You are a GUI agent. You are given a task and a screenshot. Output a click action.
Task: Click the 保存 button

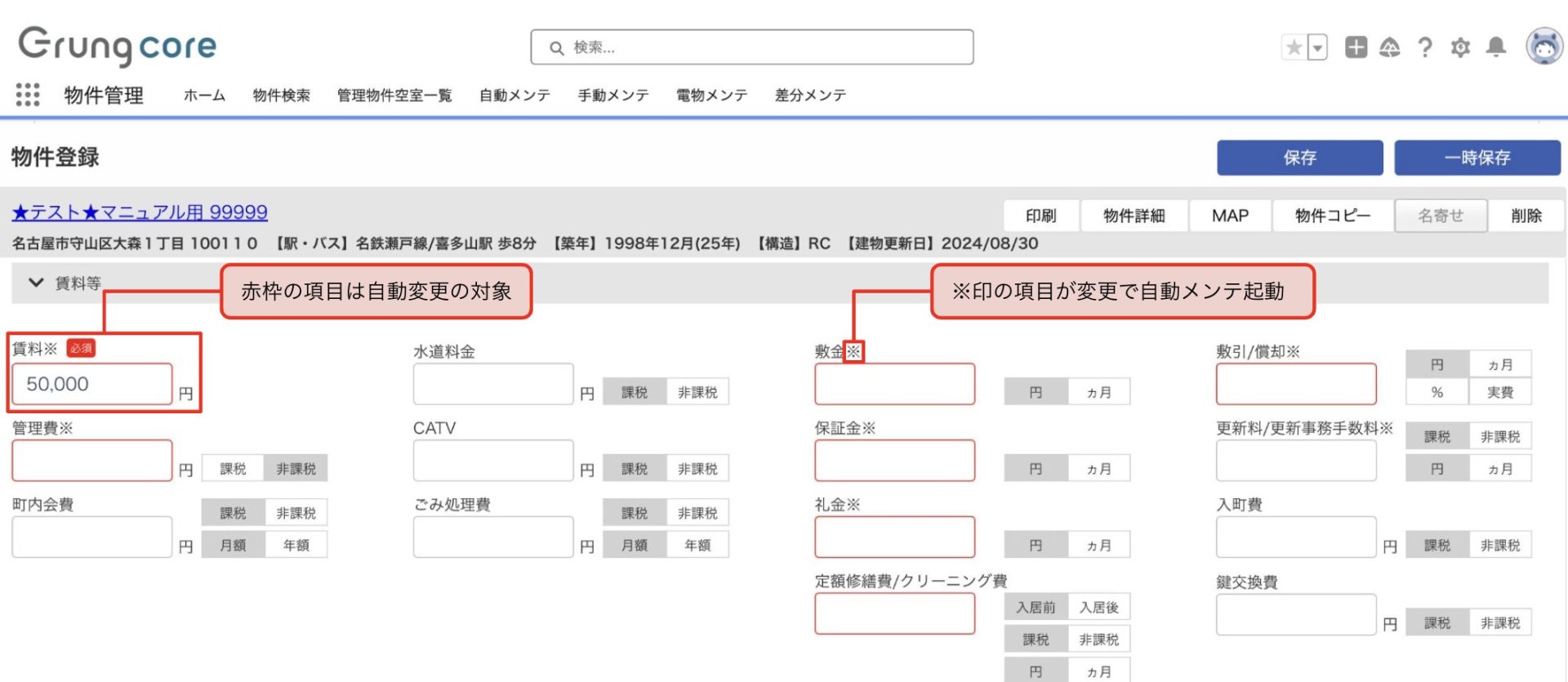point(1299,158)
